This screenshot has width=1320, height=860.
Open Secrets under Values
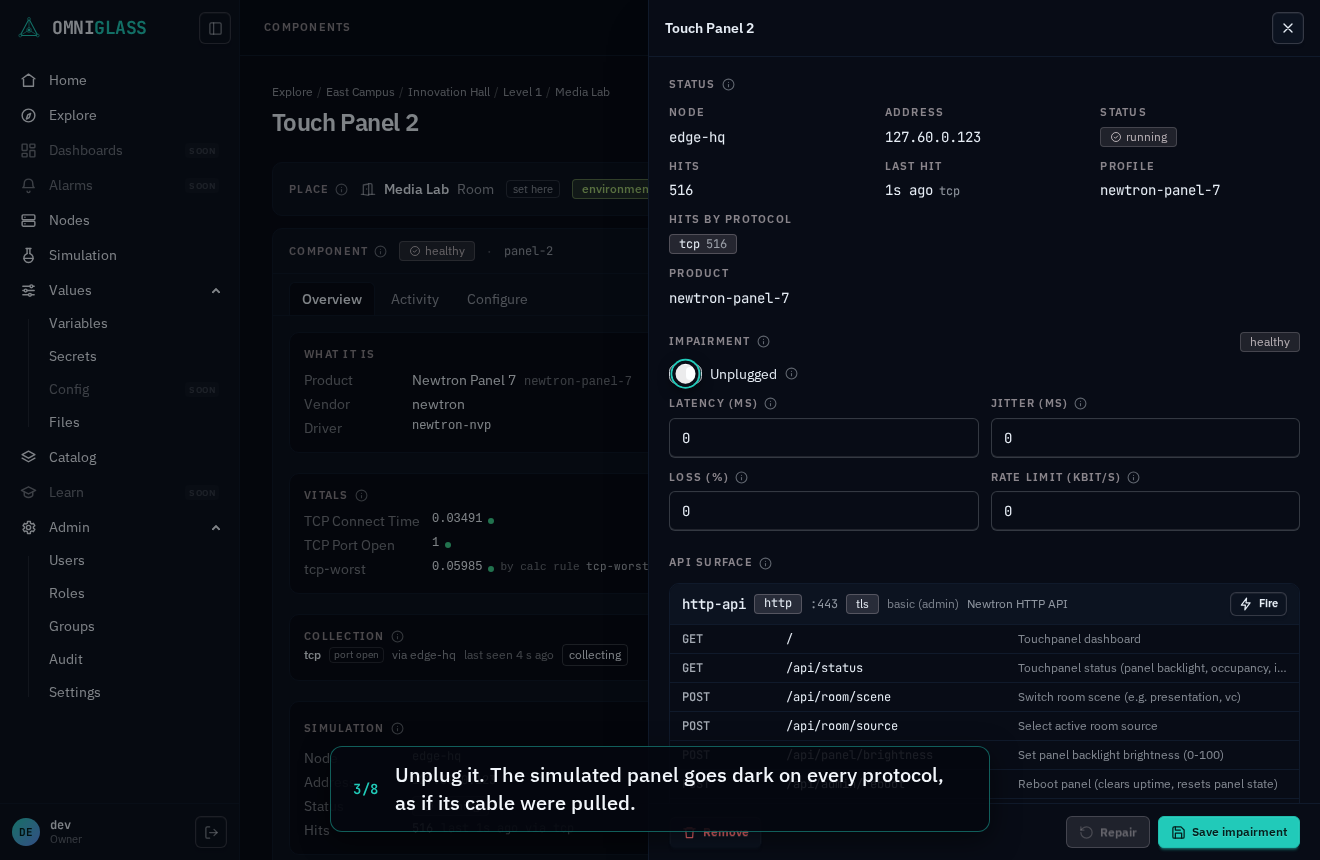[73, 356]
